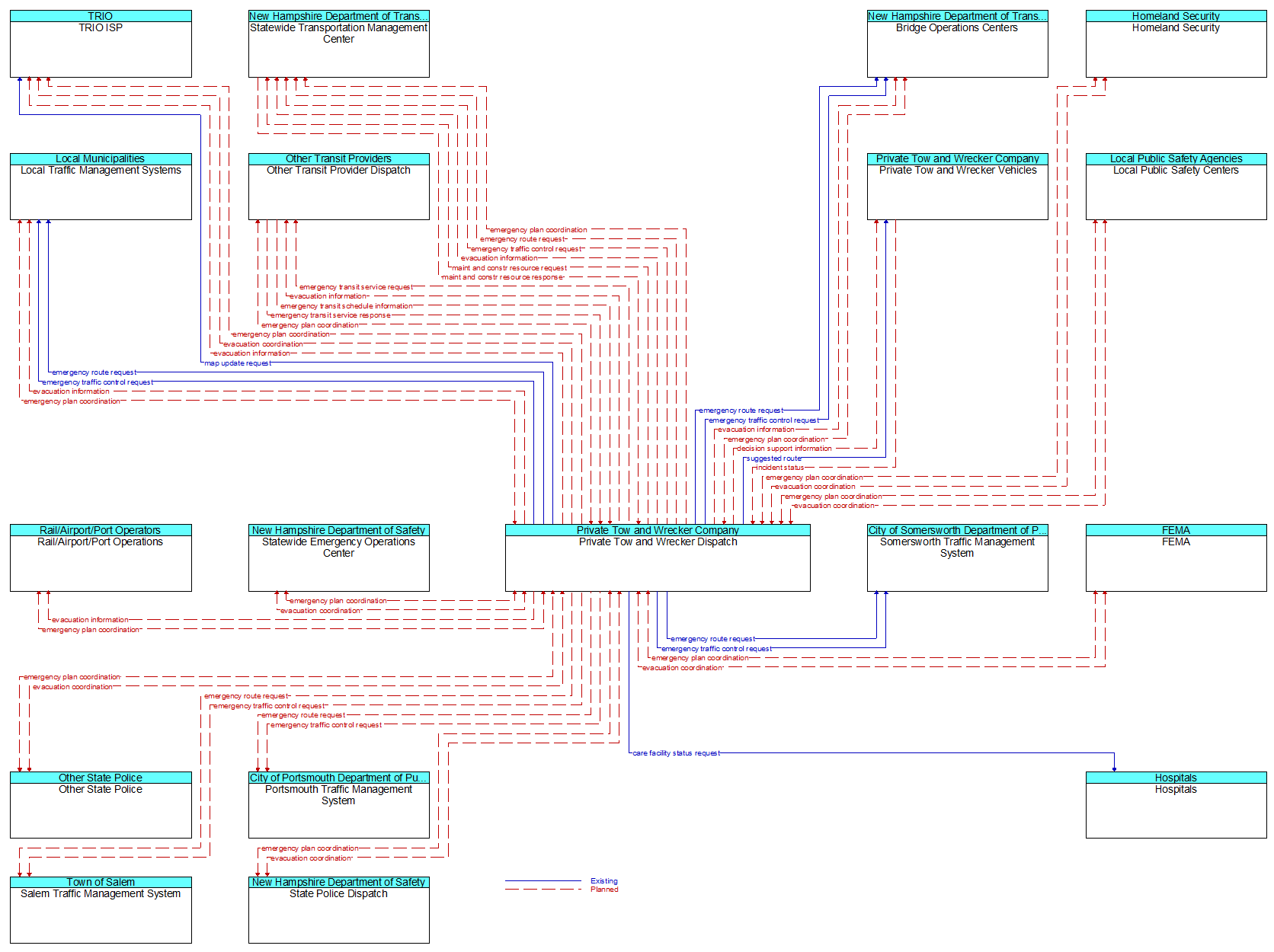The width and height of the screenshot is (1274, 952).
Task: Select the 'incident status' flow label
Action: coord(779,468)
